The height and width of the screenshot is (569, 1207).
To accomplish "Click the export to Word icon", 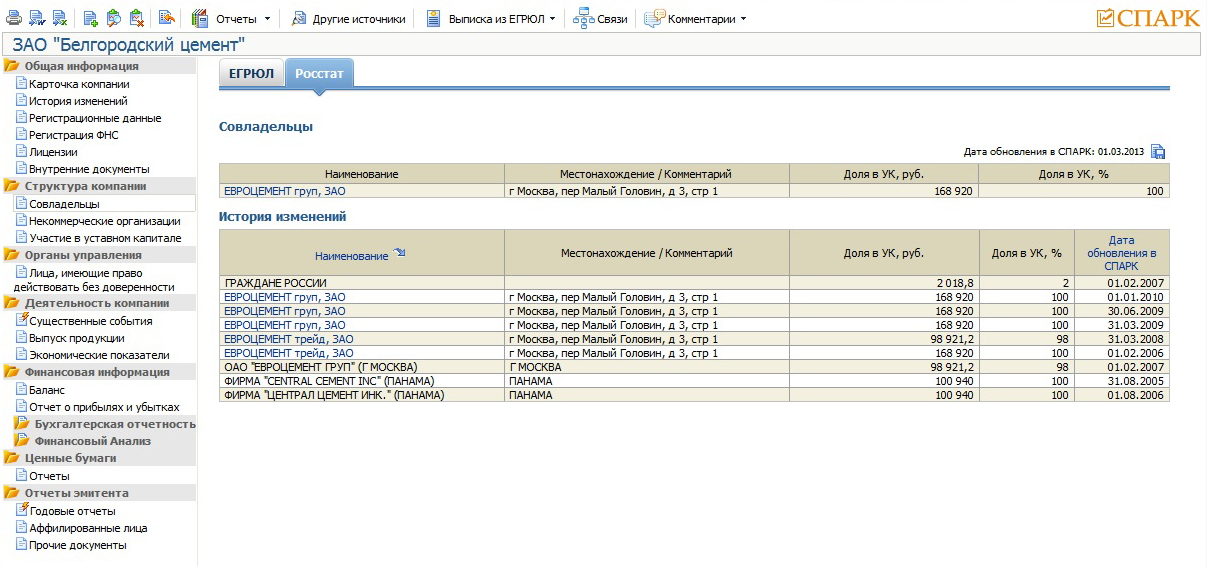I will [37, 19].
